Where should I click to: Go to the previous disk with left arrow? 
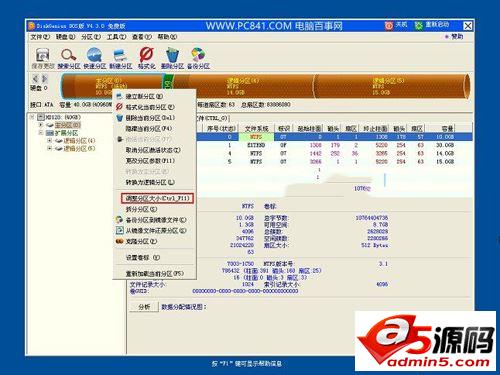coord(35,79)
